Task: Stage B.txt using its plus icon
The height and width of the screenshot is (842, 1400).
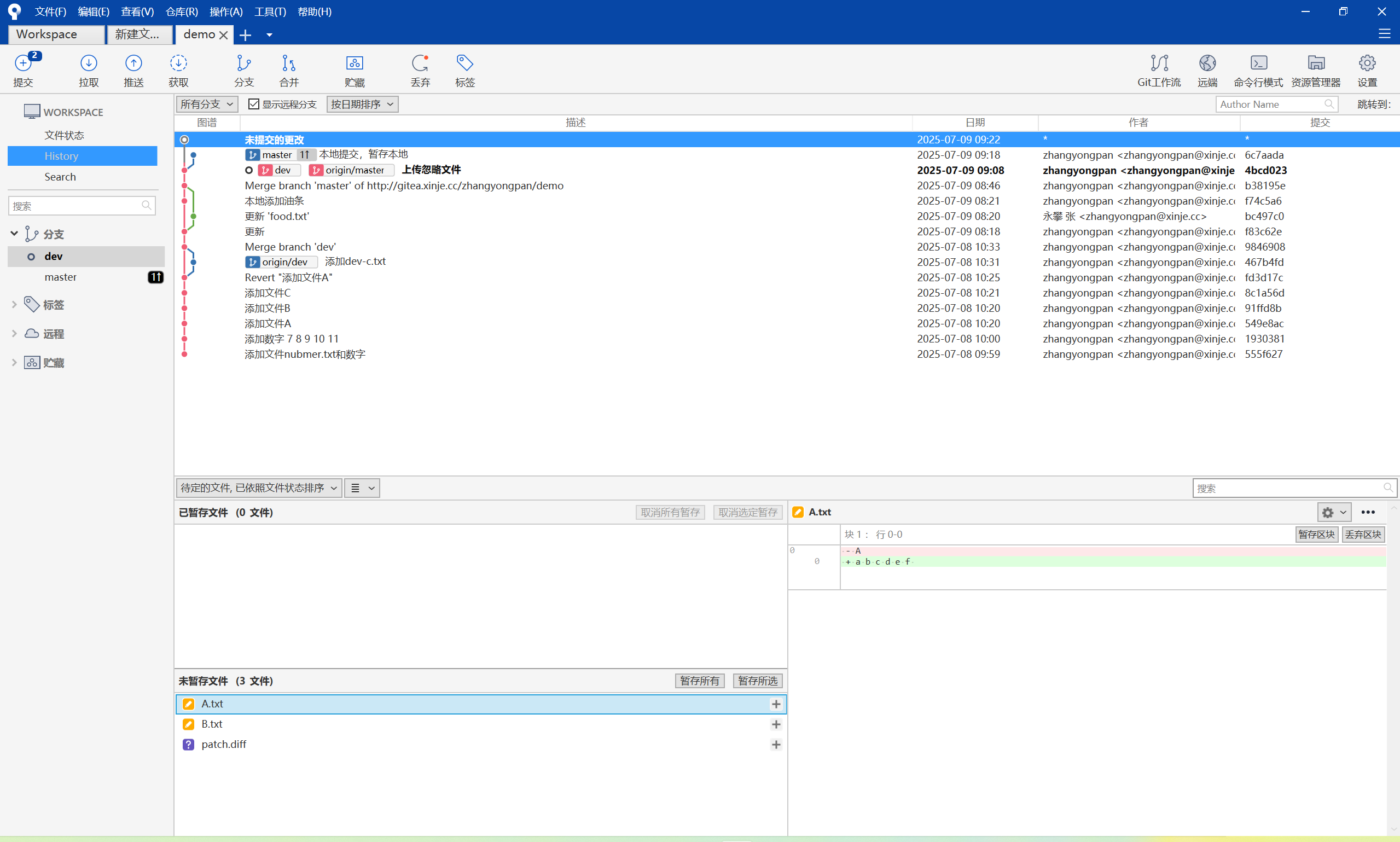Action: [776, 724]
